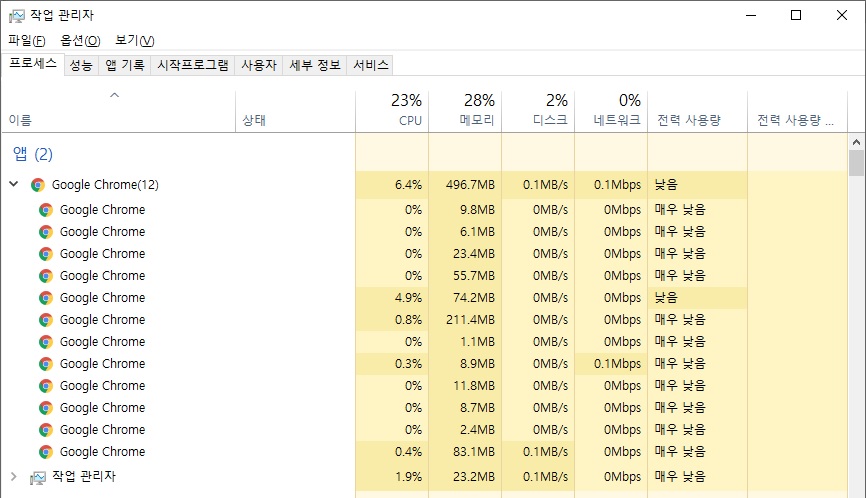
Task: Click the Chrome icon in the 11.8MB row
Action: click(x=46, y=386)
